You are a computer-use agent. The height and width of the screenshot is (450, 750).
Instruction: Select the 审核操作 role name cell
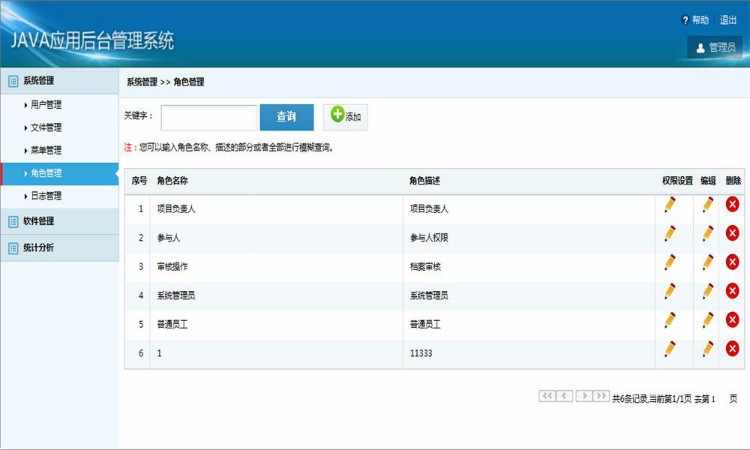(x=172, y=267)
